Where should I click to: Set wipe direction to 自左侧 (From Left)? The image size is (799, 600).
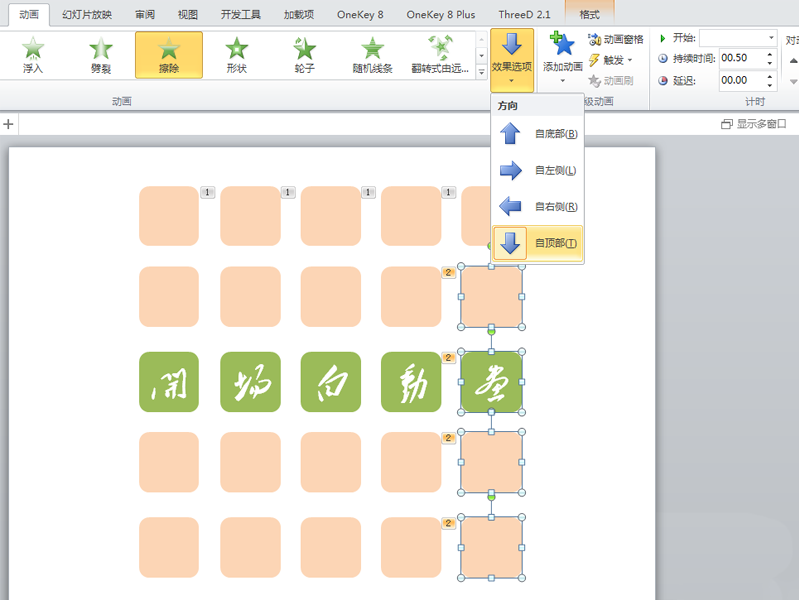538,170
